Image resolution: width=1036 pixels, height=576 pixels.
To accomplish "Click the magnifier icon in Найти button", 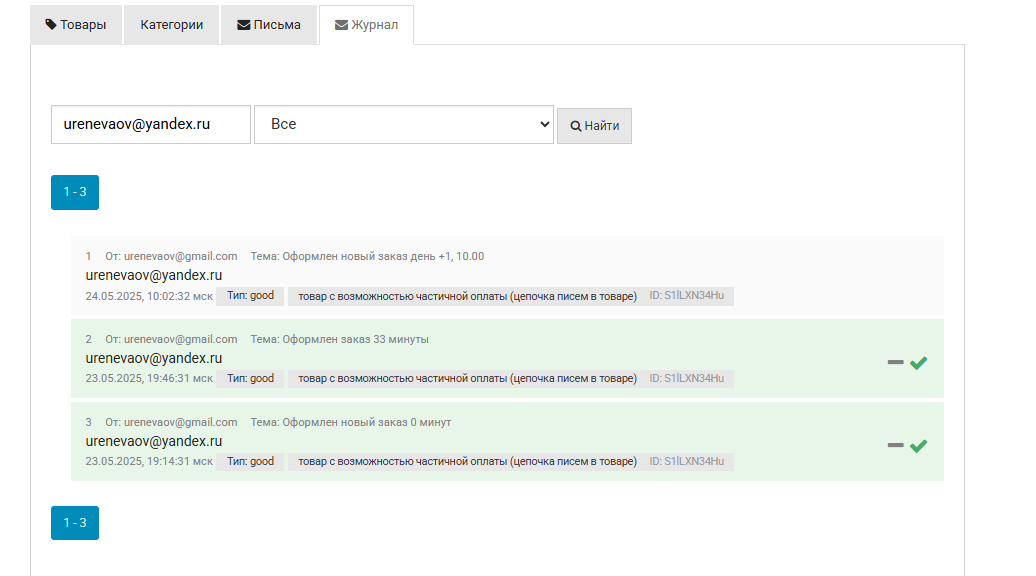I will (x=575, y=126).
